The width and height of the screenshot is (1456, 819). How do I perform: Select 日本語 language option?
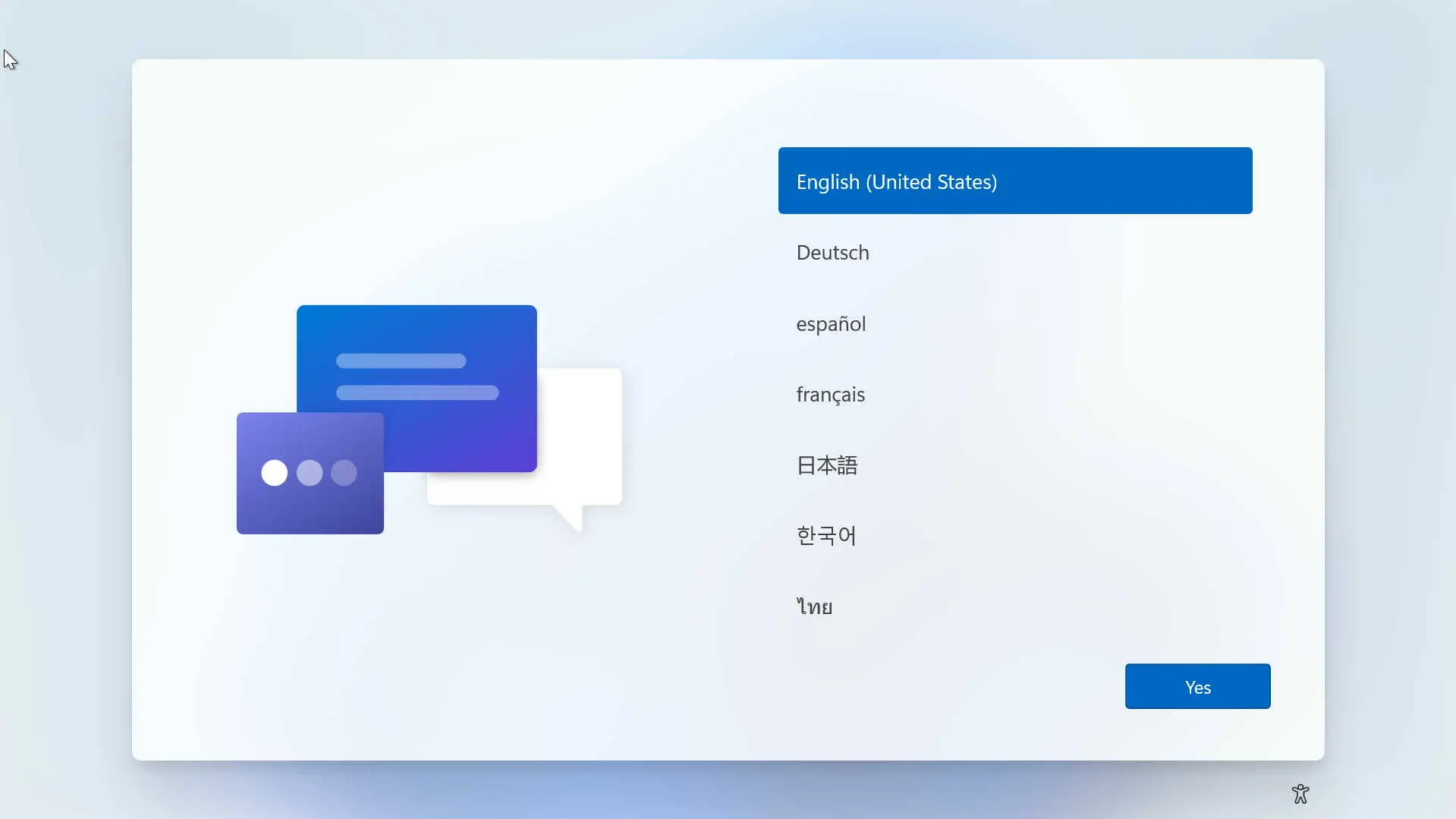tap(1015, 465)
